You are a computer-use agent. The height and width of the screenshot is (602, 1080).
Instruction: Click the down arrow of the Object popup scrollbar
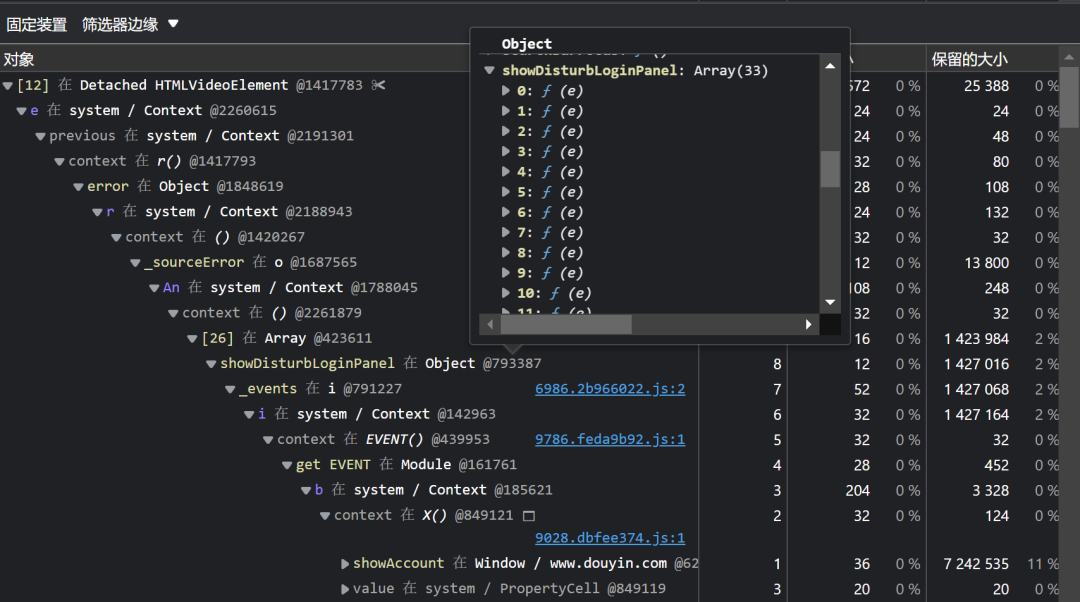[x=830, y=302]
